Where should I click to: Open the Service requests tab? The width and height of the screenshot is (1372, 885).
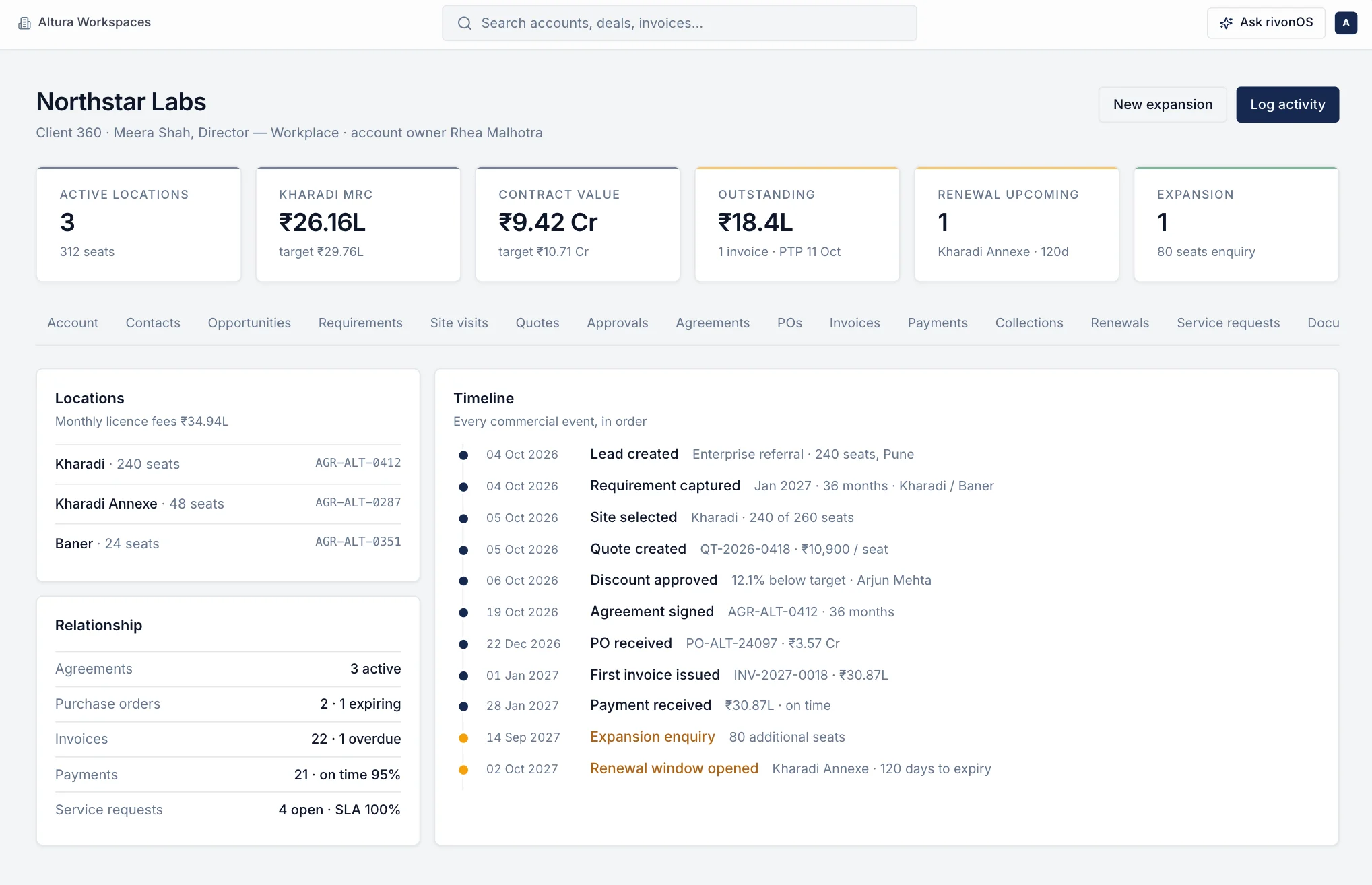click(1228, 323)
